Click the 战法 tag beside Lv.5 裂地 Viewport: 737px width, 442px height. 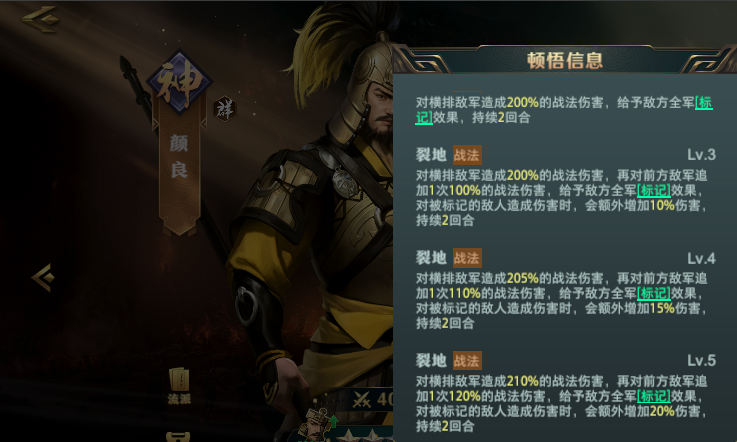pyautogui.click(x=467, y=361)
